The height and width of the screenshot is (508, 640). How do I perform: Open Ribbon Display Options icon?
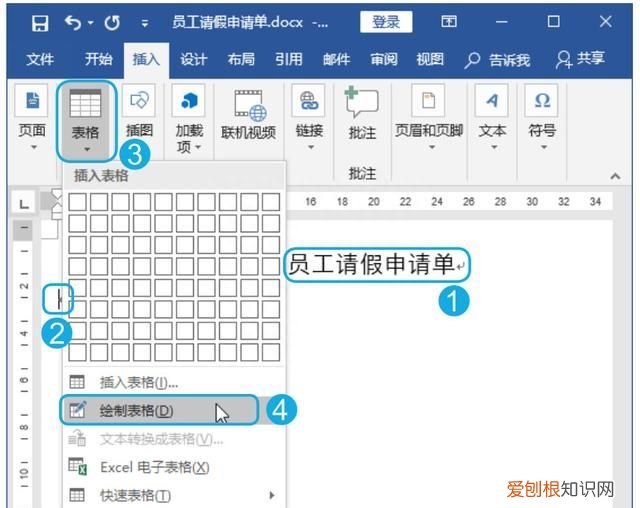pos(449,21)
